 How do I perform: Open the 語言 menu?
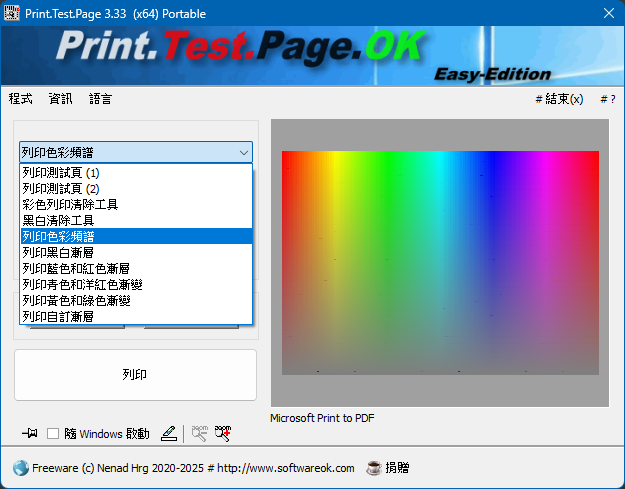click(100, 99)
